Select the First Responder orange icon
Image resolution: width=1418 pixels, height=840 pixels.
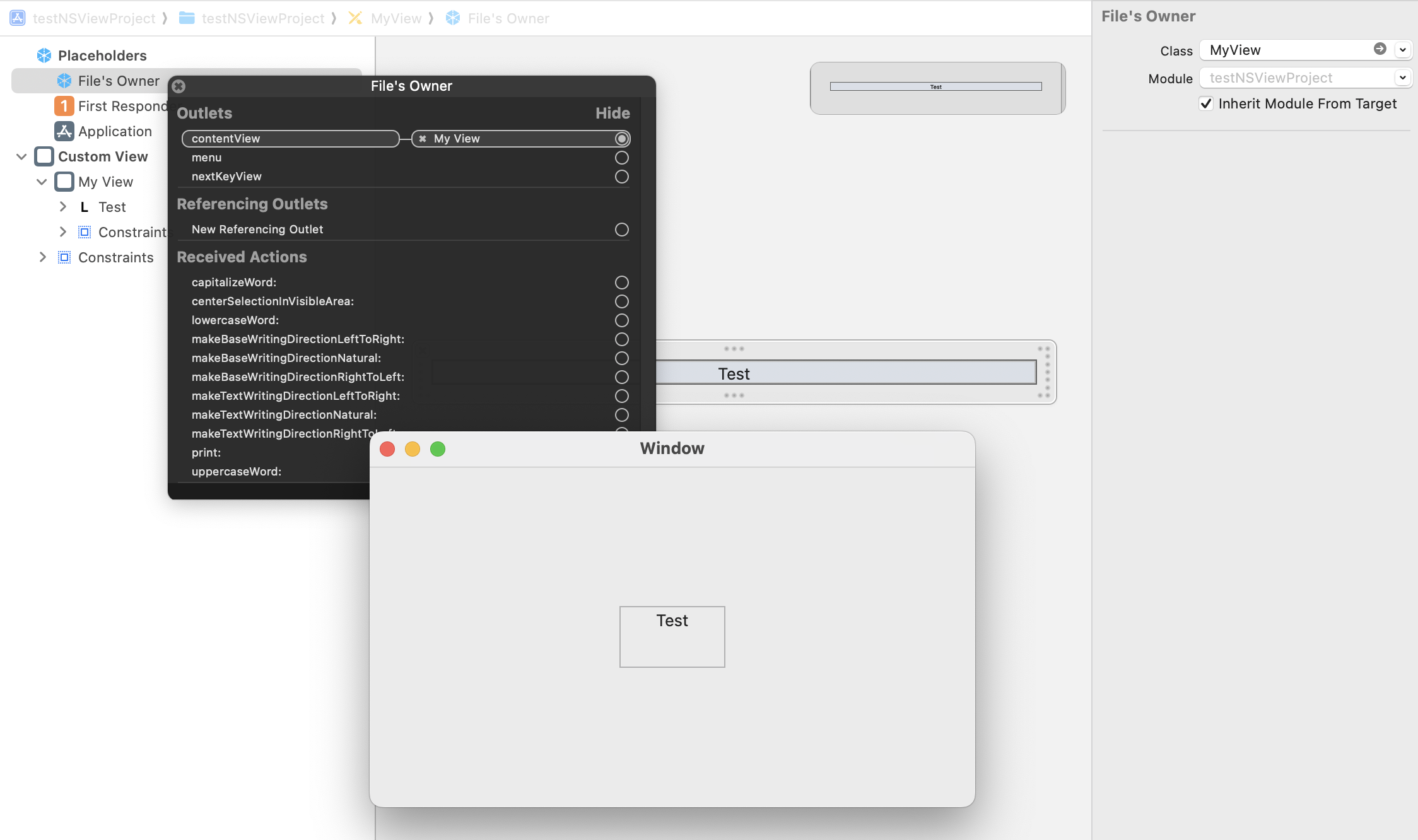[x=64, y=106]
